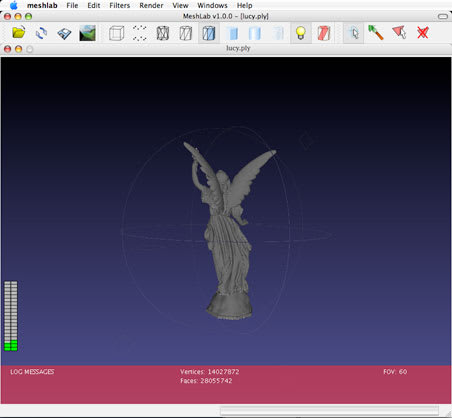Click the toolbar collapse pill button in title bar
This screenshot has width=452, height=418.
coord(443,16)
